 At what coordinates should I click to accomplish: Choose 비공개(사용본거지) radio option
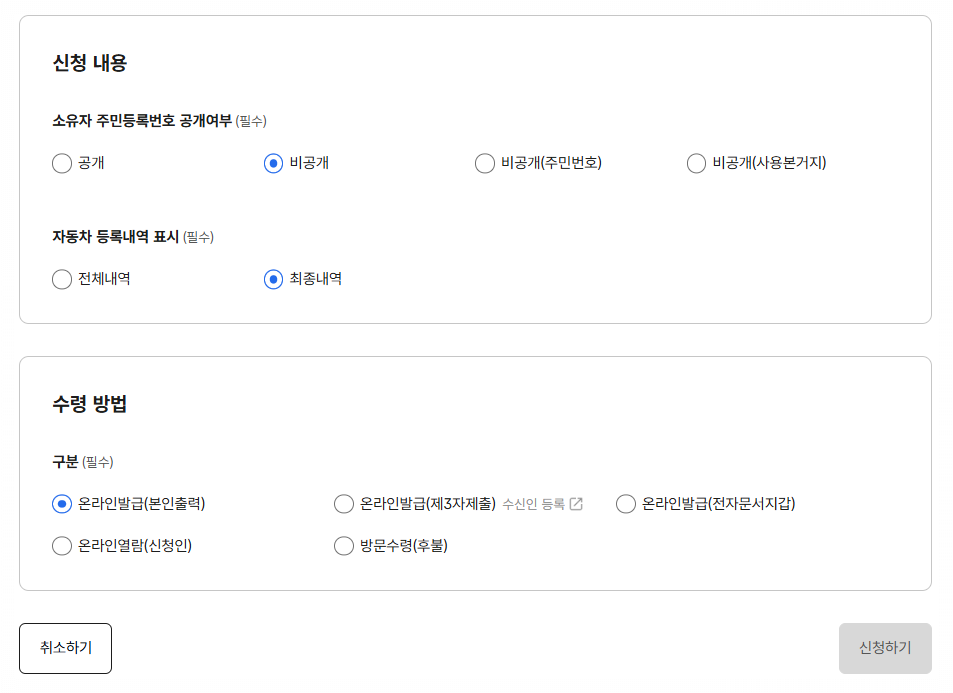tap(697, 164)
